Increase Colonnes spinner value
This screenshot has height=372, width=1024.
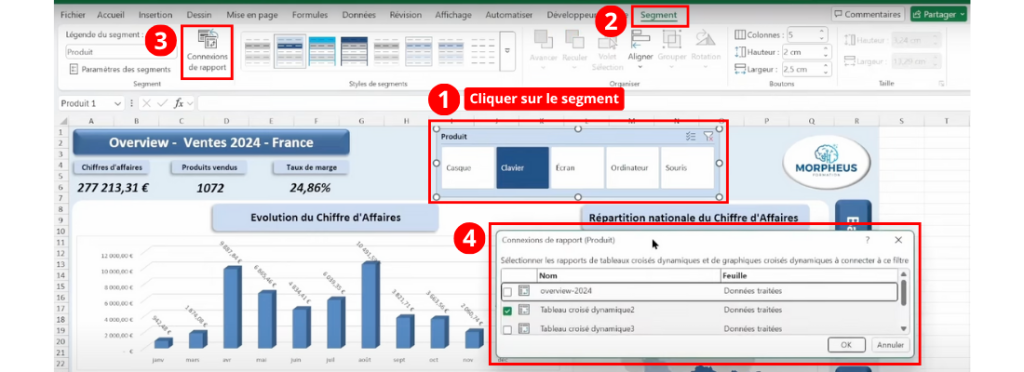click(822, 32)
